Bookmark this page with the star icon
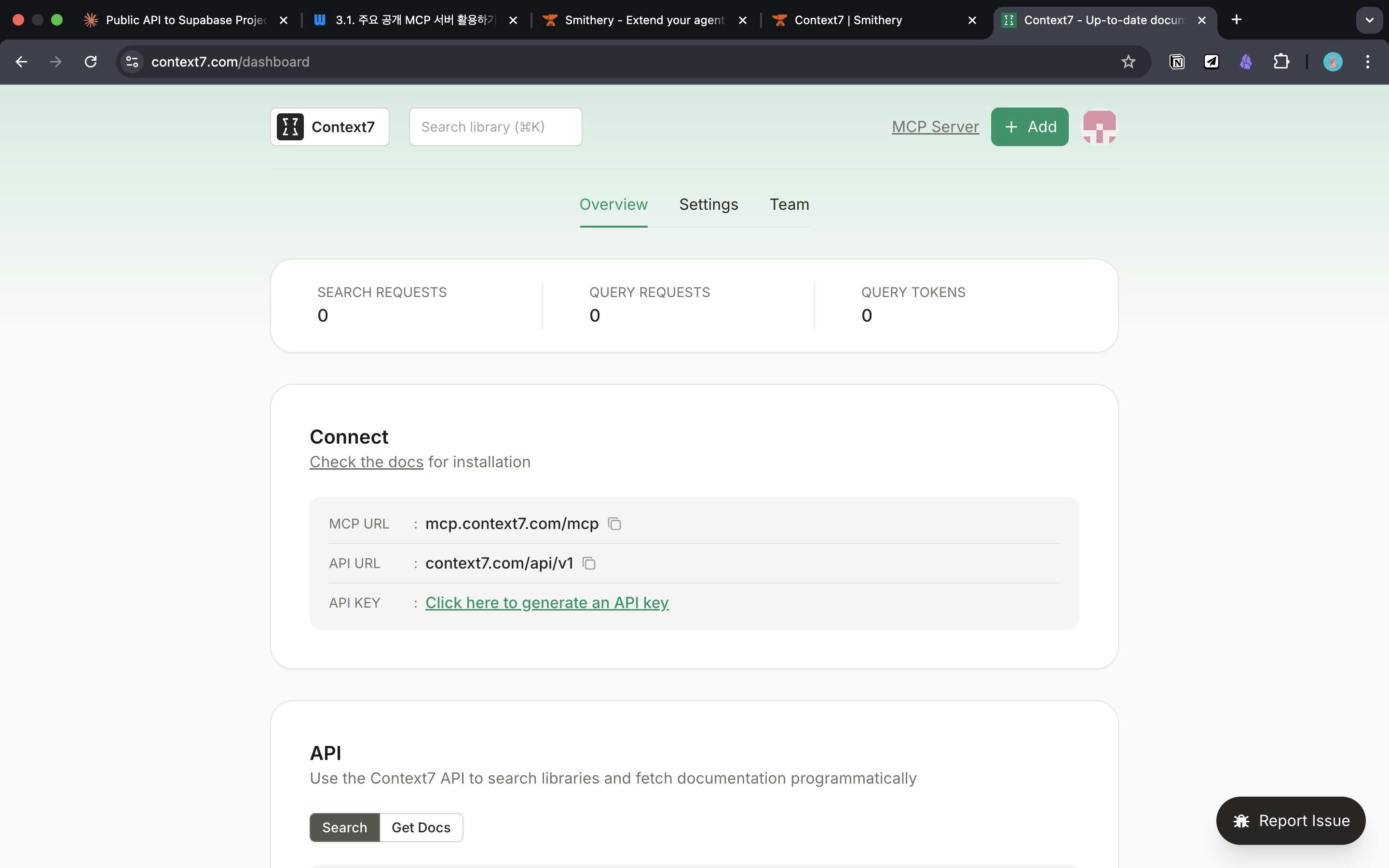Screen dimensions: 1389x868 click(x=1128, y=62)
